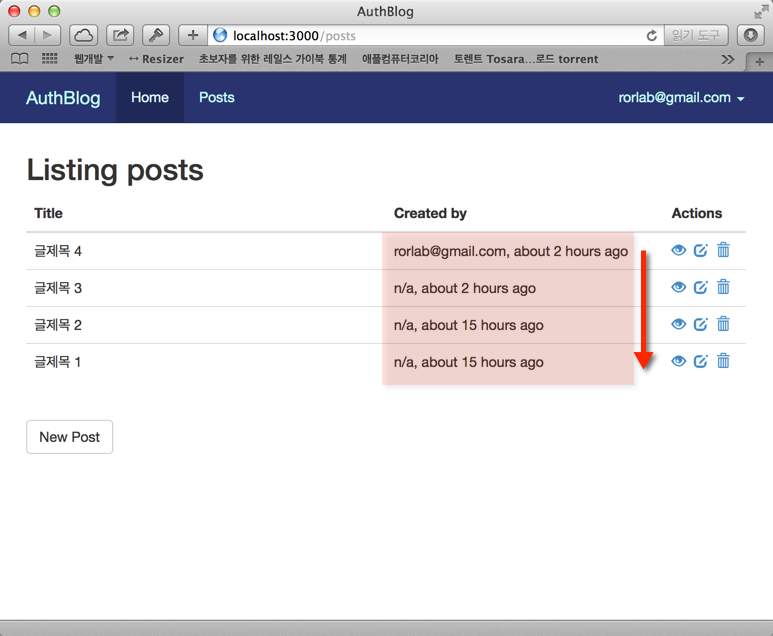Image resolution: width=773 pixels, height=636 pixels.
Task: Click the trash icon for 글제목 1
Action: 723,361
